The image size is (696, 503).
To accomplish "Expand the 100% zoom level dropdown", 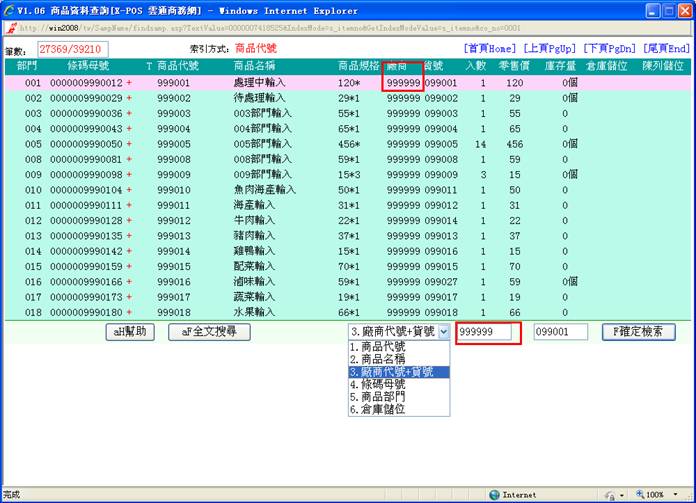I will (674, 494).
